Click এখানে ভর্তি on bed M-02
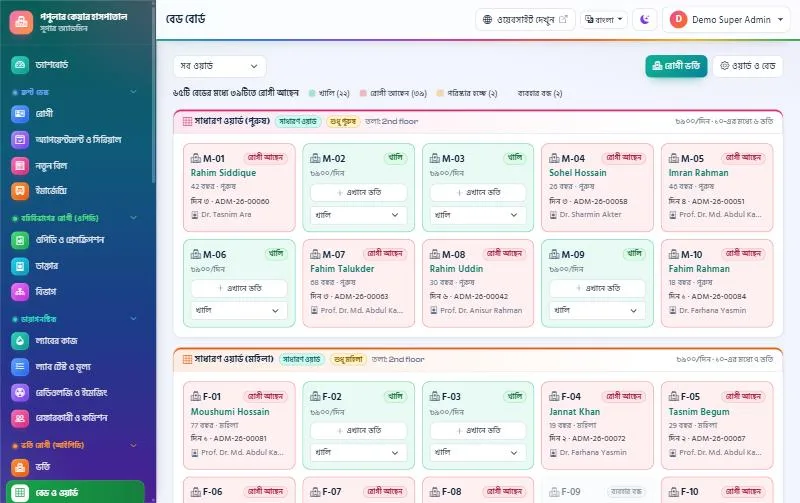Screen dimensions: 800x503 (358, 192)
